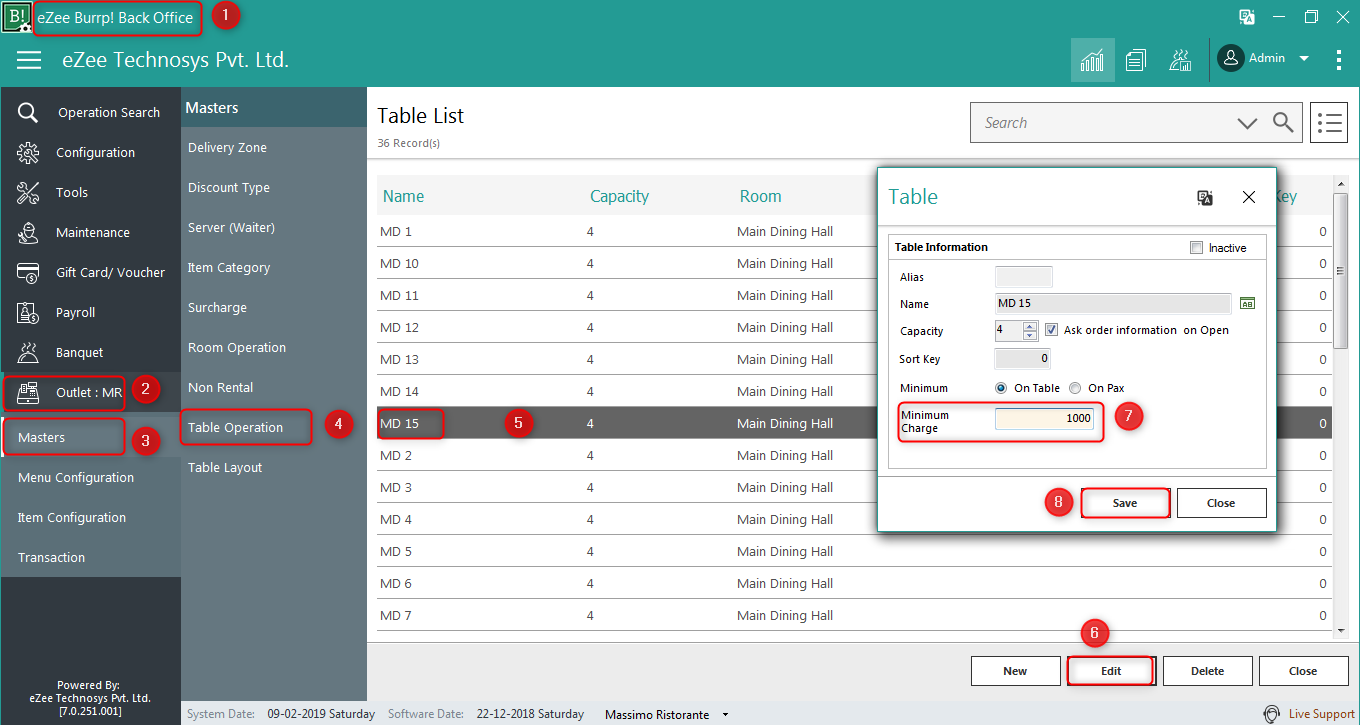Click the Payroll icon
Viewport: 1360px width, 725px height.
tap(28, 312)
